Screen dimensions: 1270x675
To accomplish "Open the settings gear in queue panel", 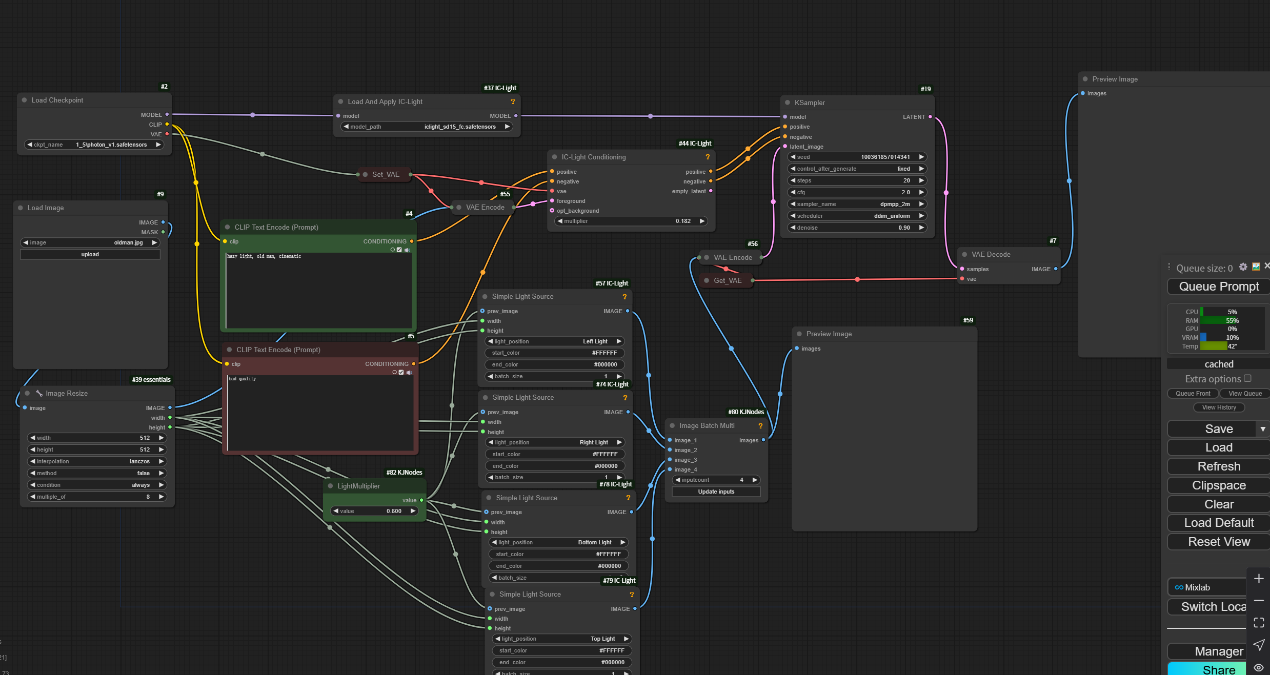I will point(1243,267).
